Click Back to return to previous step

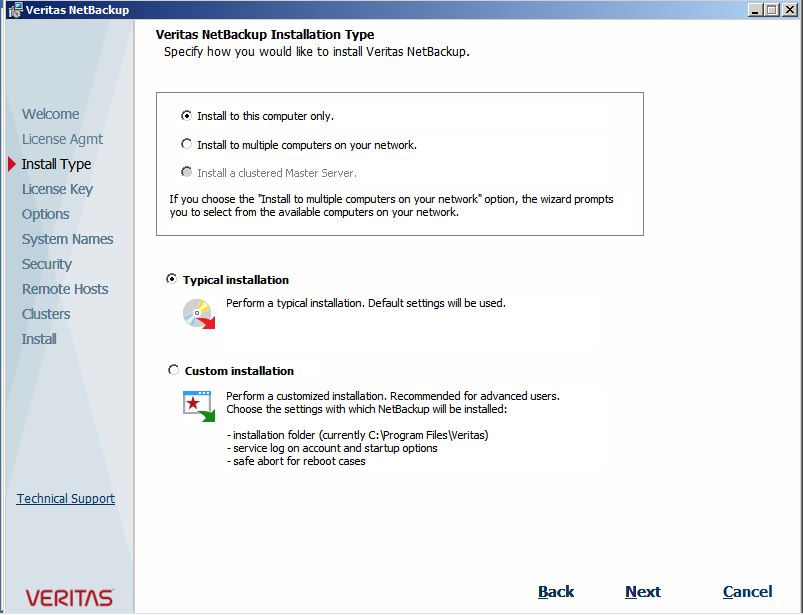[556, 591]
